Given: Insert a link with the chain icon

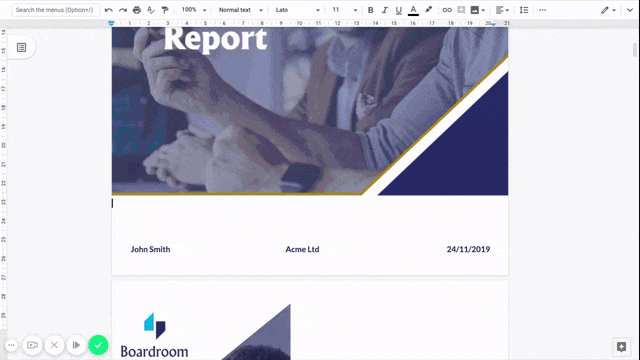Looking at the screenshot, I should pyautogui.click(x=447, y=10).
